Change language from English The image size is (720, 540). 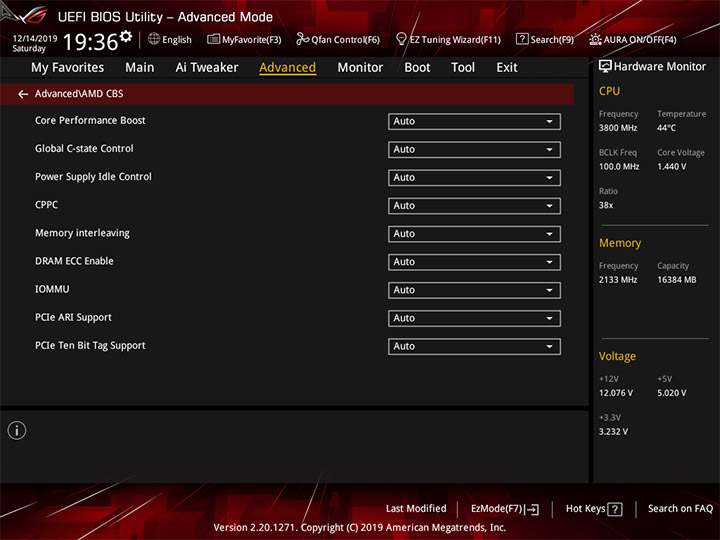point(177,39)
